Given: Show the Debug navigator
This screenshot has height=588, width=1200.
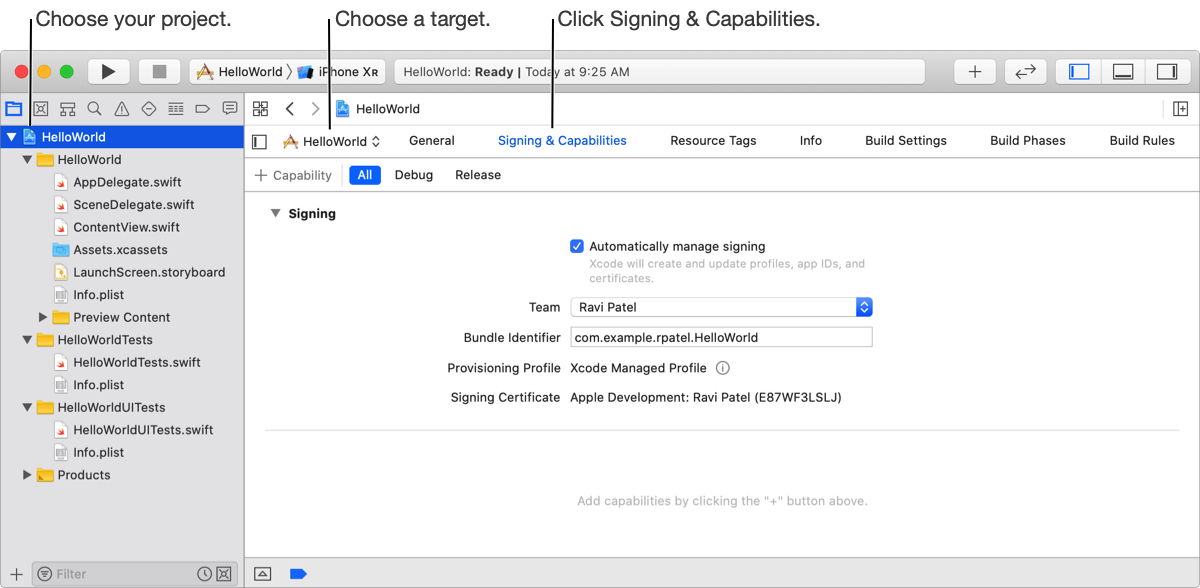Looking at the screenshot, I should pyautogui.click(x=175, y=108).
